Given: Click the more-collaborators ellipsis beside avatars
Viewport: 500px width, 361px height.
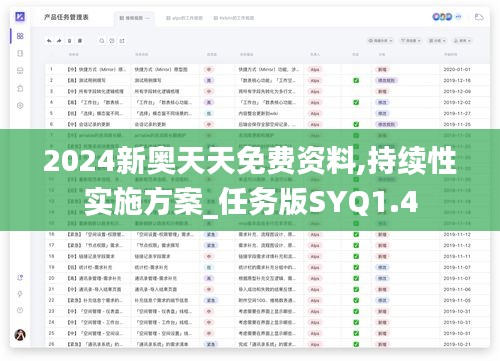Looking at the screenshot, I should click(459, 16).
